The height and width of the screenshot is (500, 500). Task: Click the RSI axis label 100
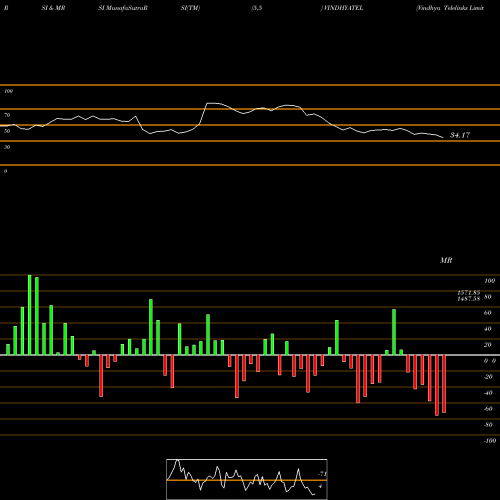pos(8,91)
